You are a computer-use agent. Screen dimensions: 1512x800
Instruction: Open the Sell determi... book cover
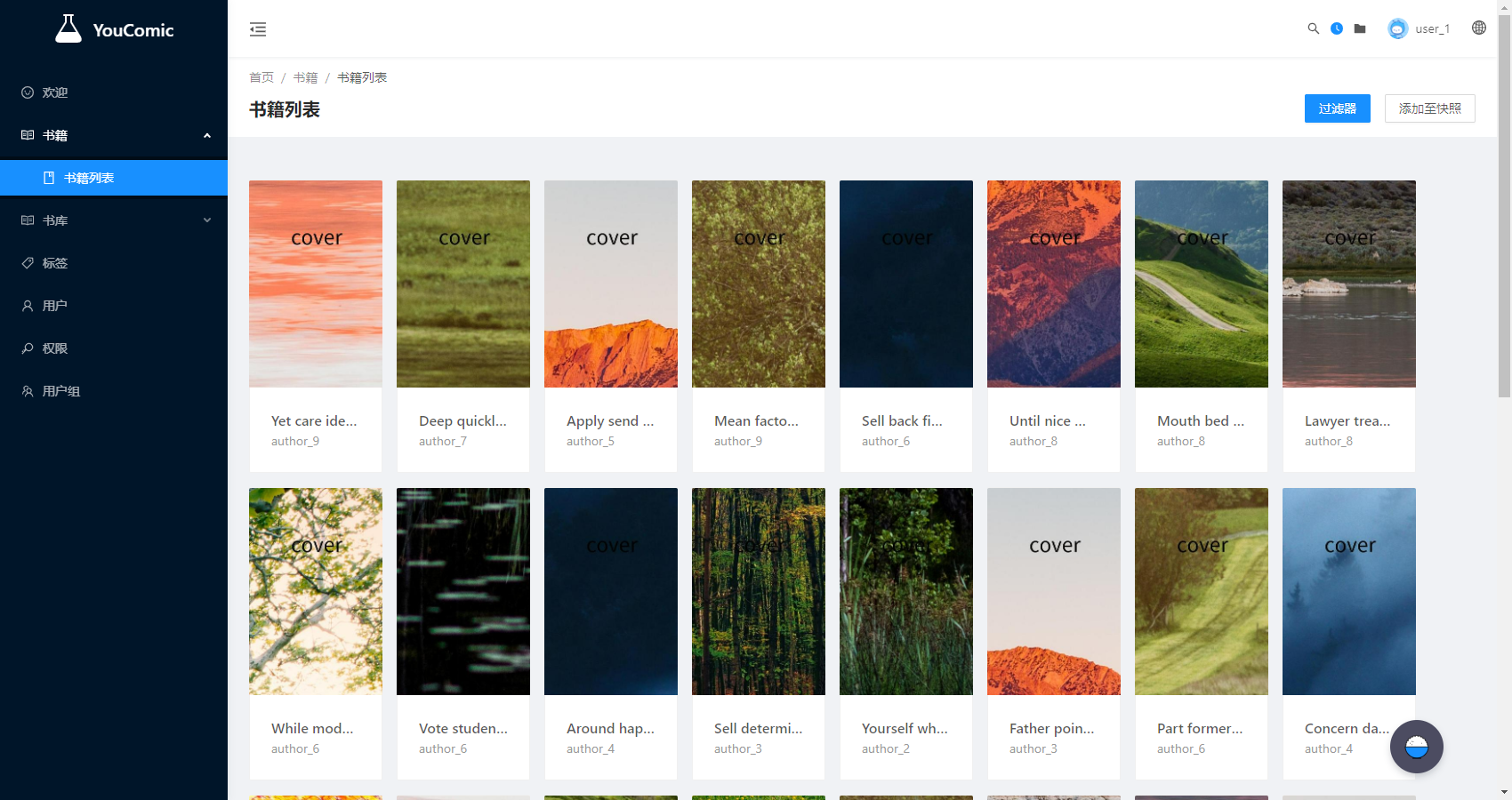coord(759,591)
